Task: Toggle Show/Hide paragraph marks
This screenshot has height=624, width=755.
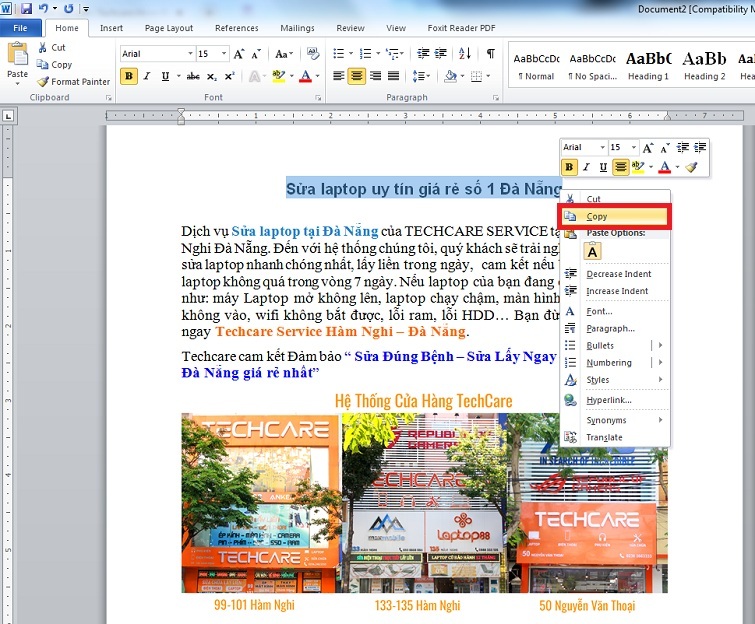Action: click(490, 53)
